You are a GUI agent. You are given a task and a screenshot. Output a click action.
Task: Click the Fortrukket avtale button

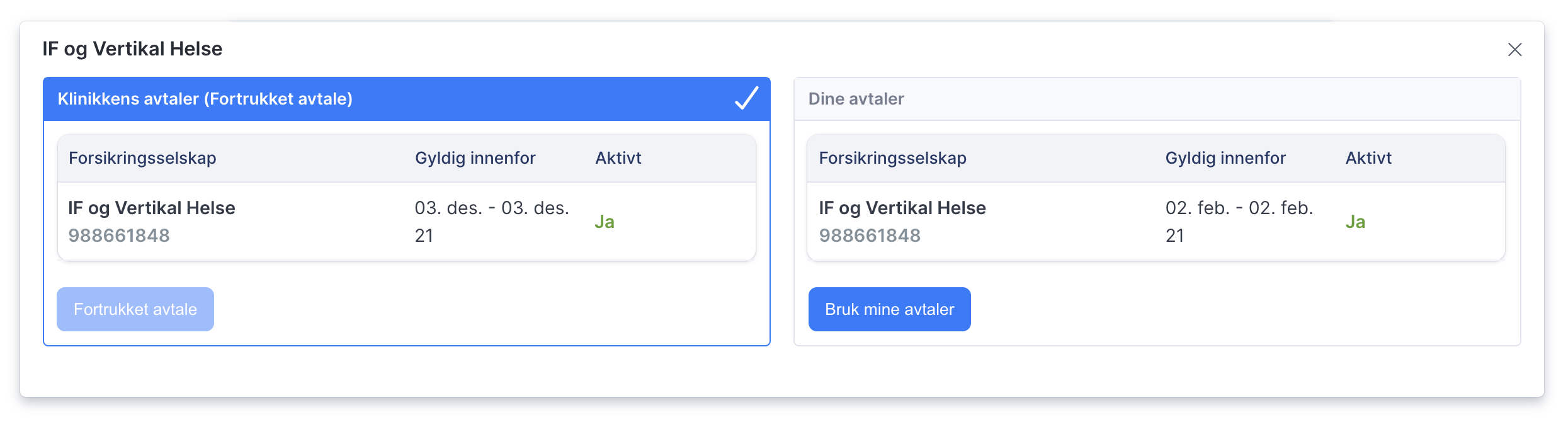point(135,309)
